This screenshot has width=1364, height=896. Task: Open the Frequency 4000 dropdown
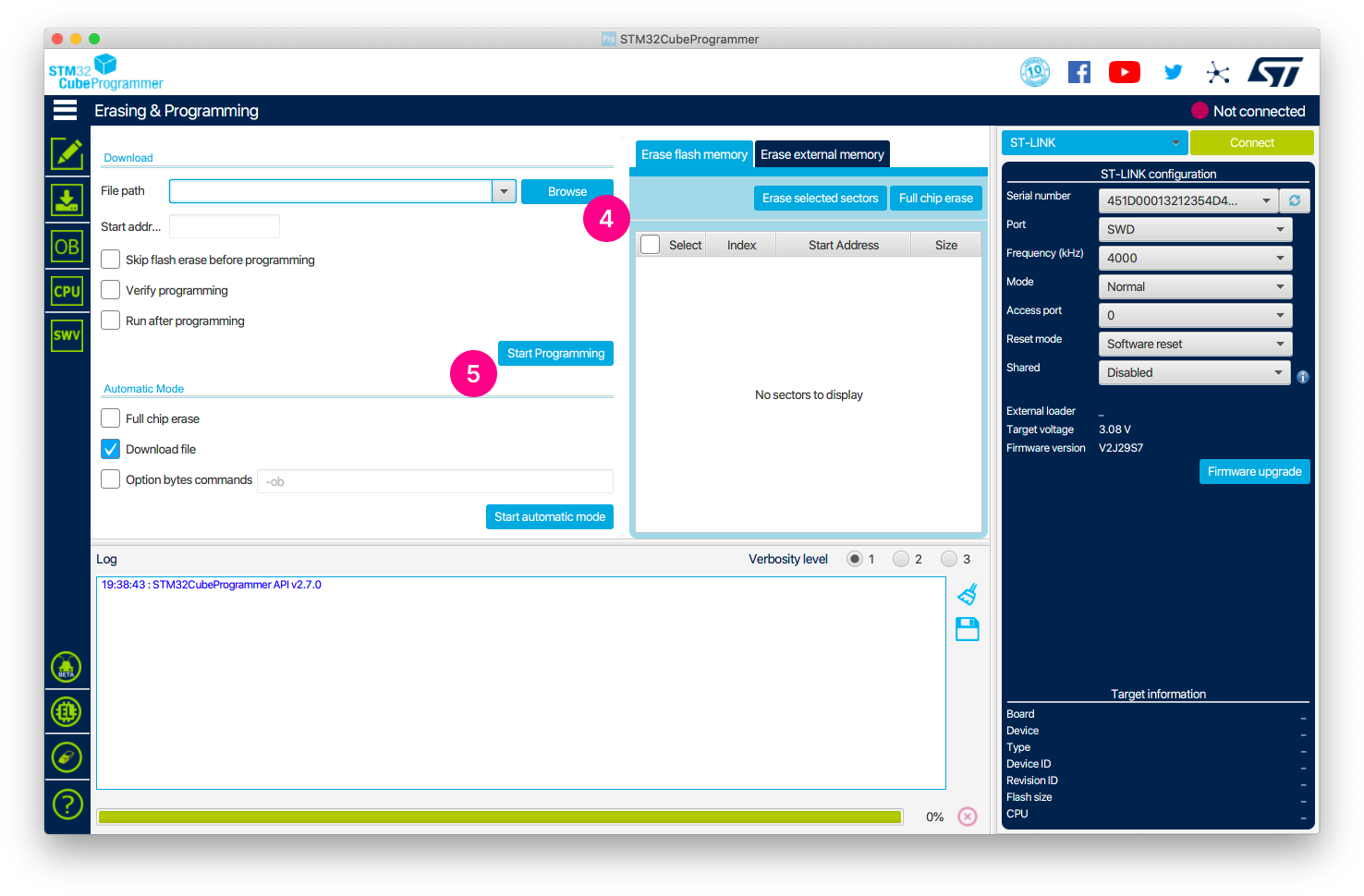[1195, 258]
